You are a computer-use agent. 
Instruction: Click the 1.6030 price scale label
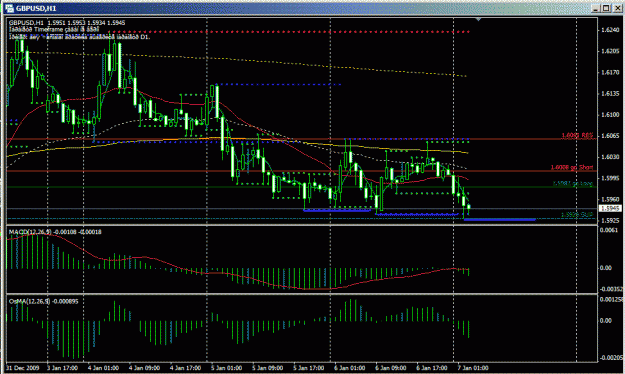(610, 157)
